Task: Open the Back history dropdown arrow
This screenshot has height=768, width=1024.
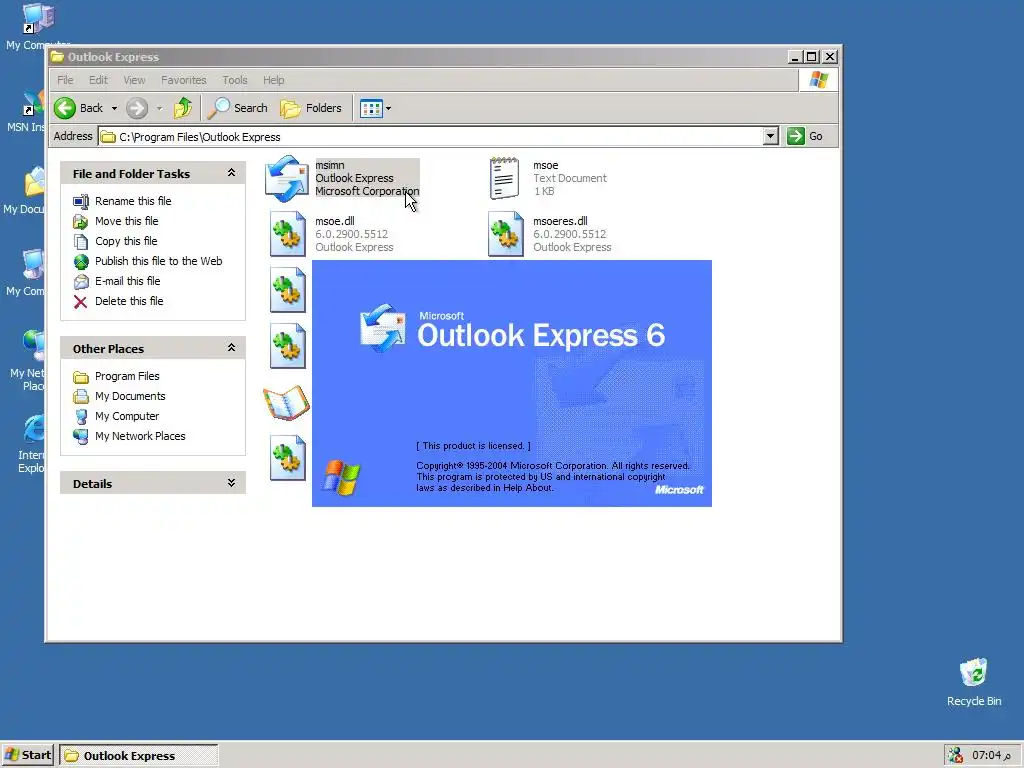Action: (x=114, y=108)
